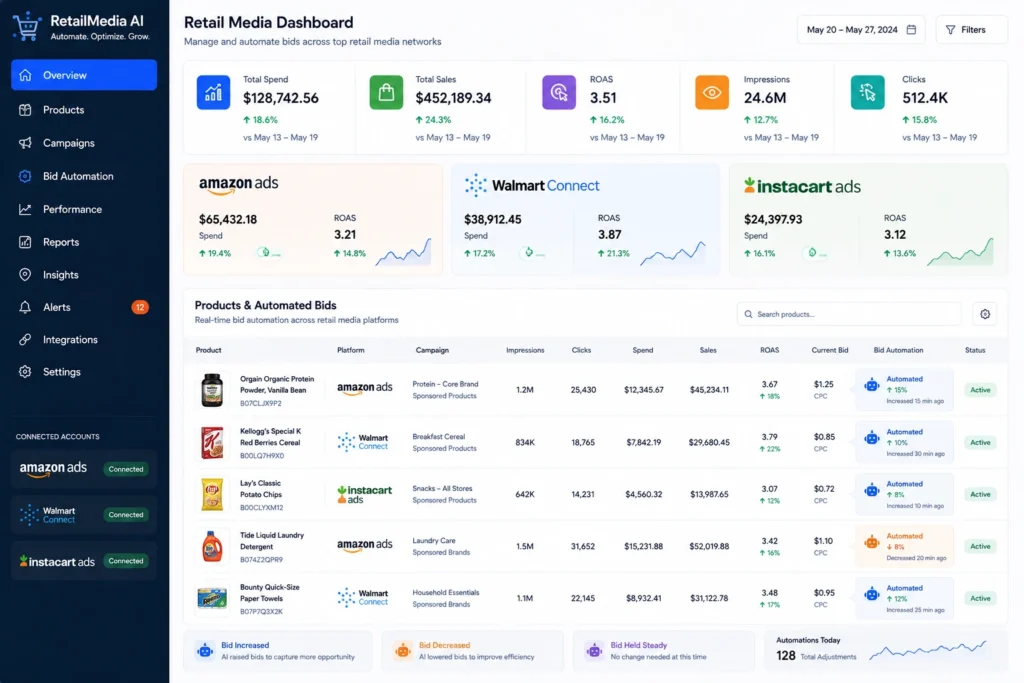Click the Bid Decreased legend robot icon
Viewport: 1024px width, 683px height.
tap(403, 651)
